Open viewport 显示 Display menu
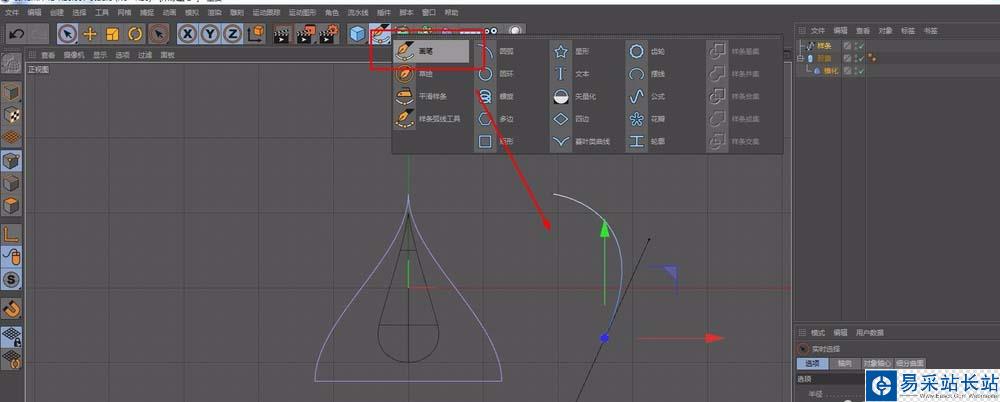The height and width of the screenshot is (402, 1000). point(100,55)
